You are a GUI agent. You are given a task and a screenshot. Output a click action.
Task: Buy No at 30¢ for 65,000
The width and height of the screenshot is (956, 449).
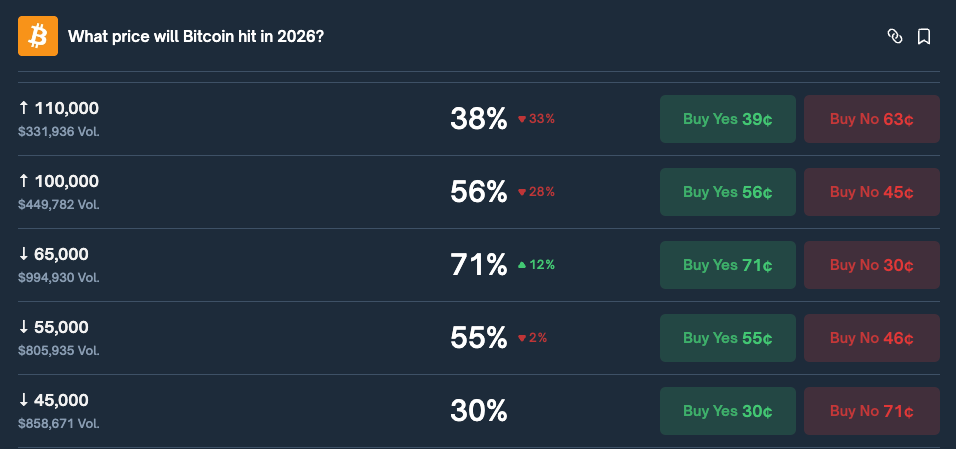[871, 265]
